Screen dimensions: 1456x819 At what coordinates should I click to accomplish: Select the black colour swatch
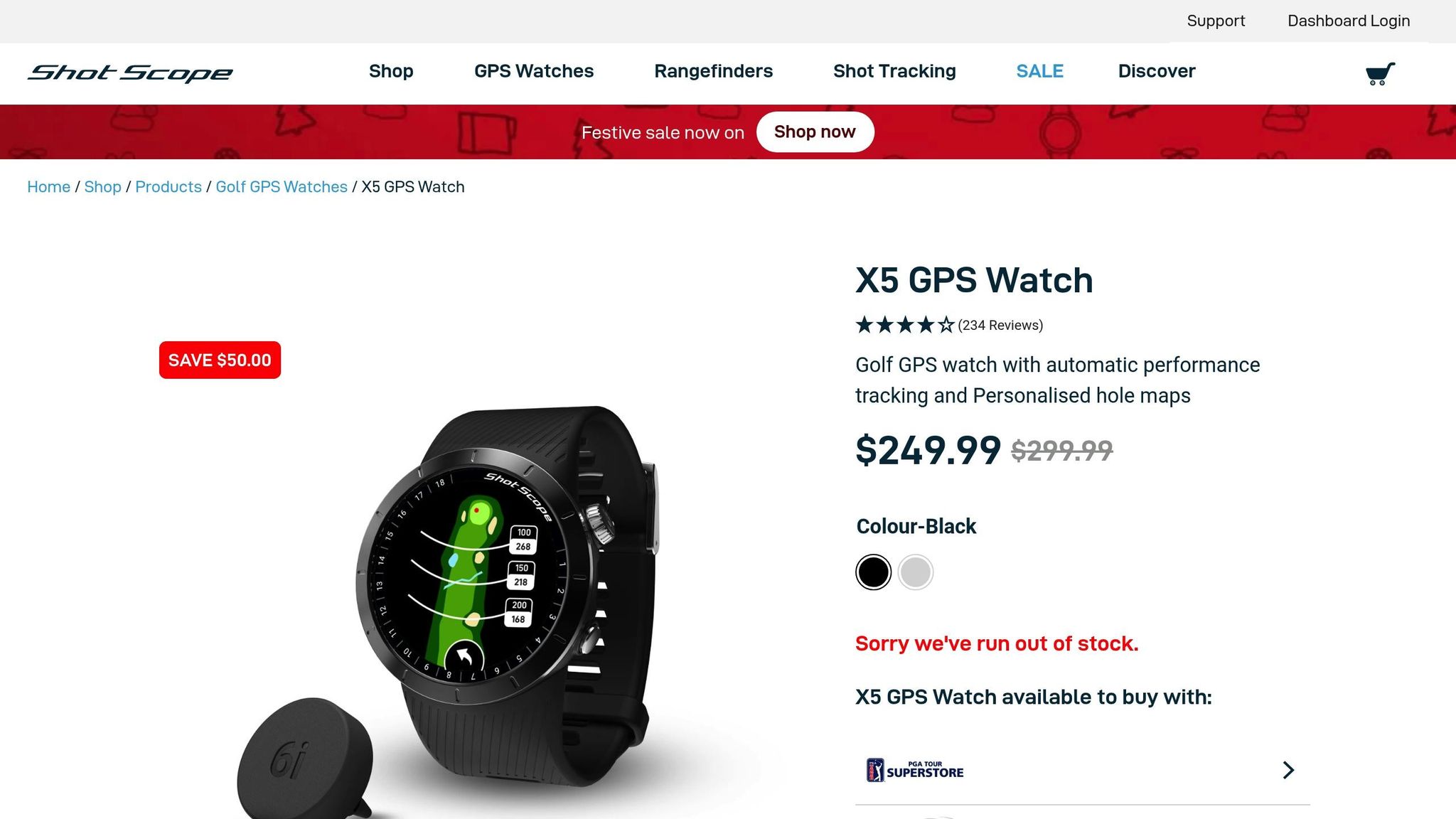click(x=873, y=572)
